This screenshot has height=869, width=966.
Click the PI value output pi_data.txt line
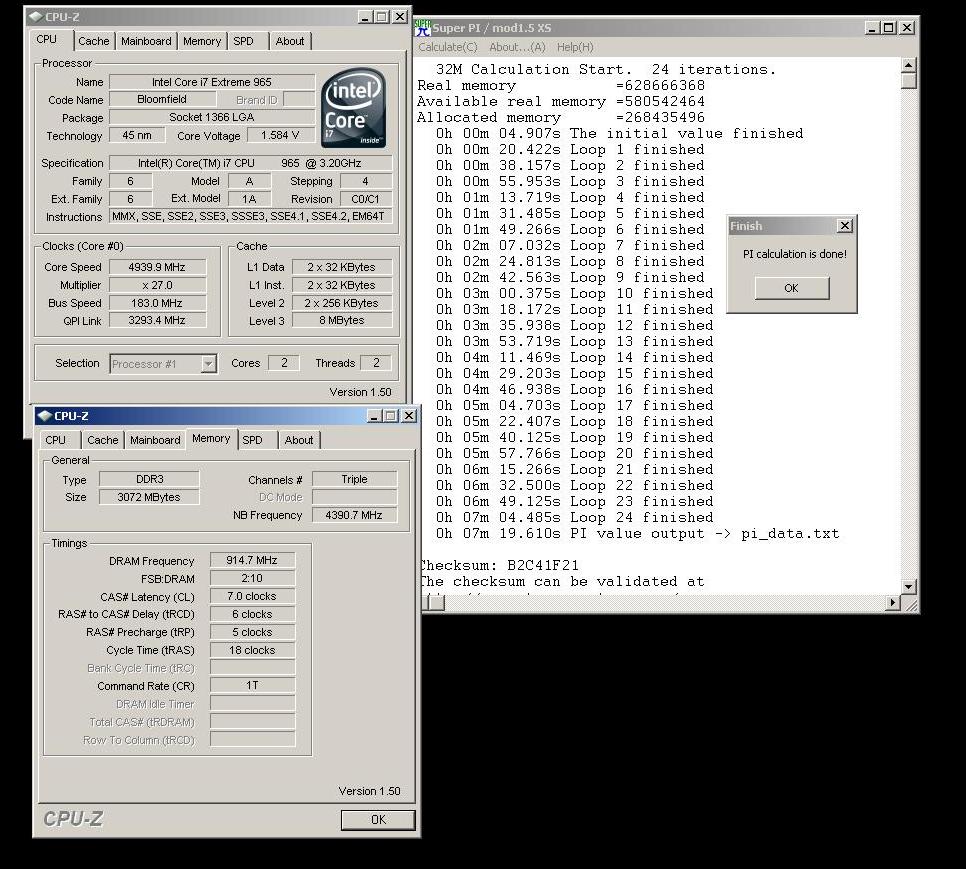pyautogui.click(x=638, y=533)
